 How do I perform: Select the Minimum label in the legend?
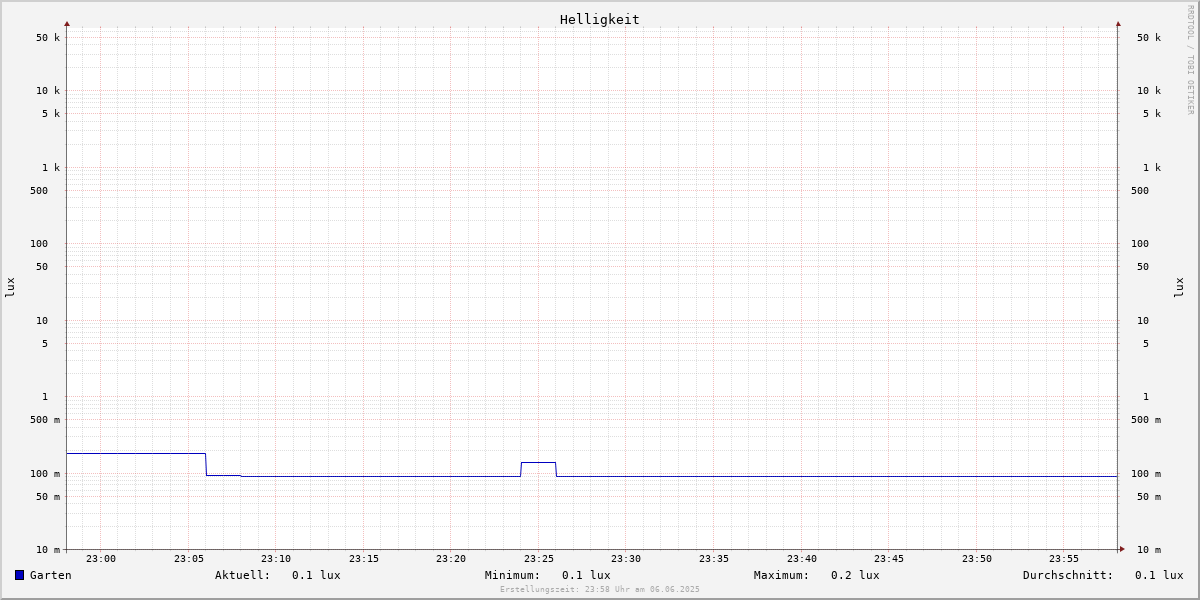pos(513,575)
